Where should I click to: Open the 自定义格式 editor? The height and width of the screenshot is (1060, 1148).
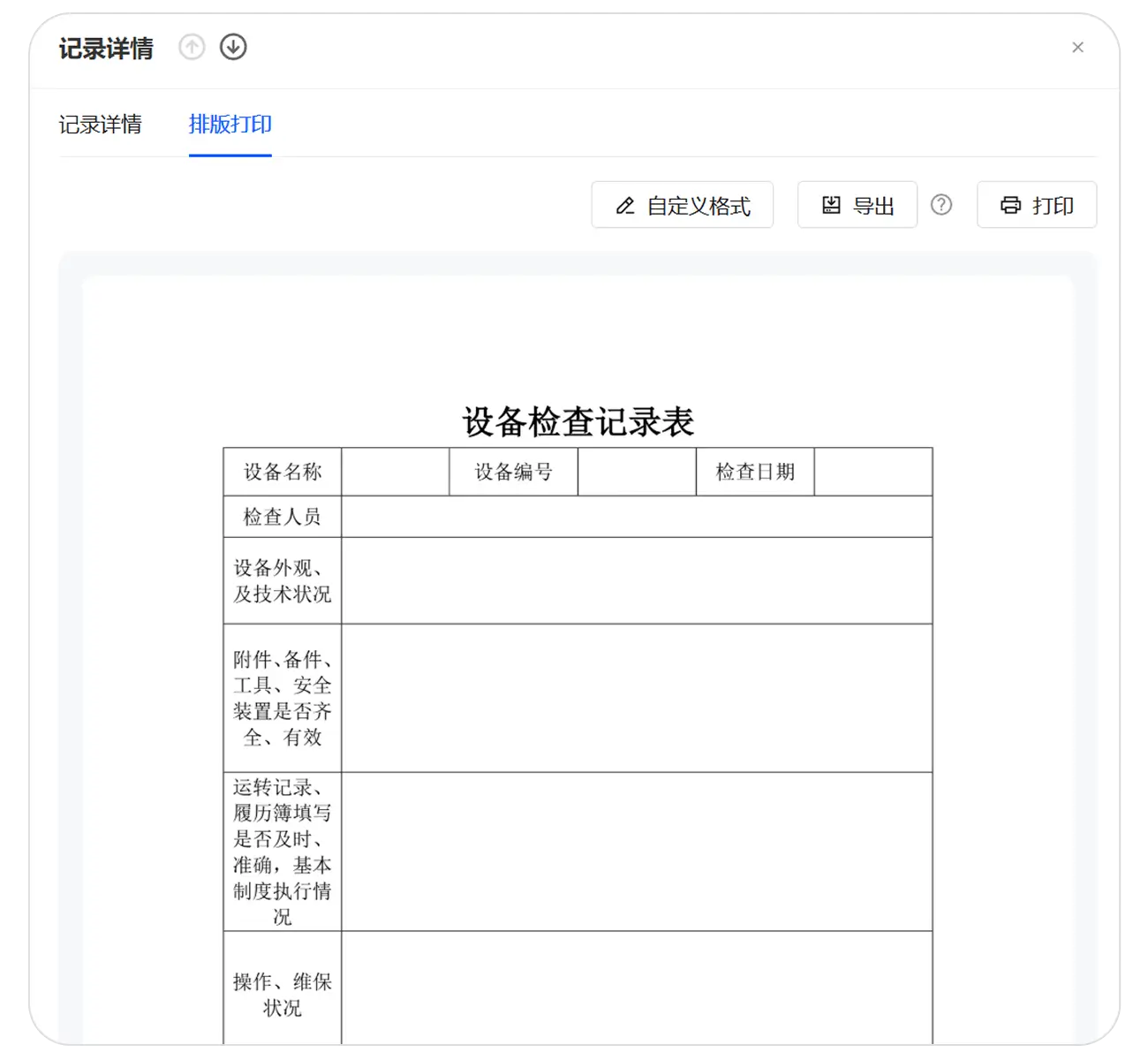[683, 205]
